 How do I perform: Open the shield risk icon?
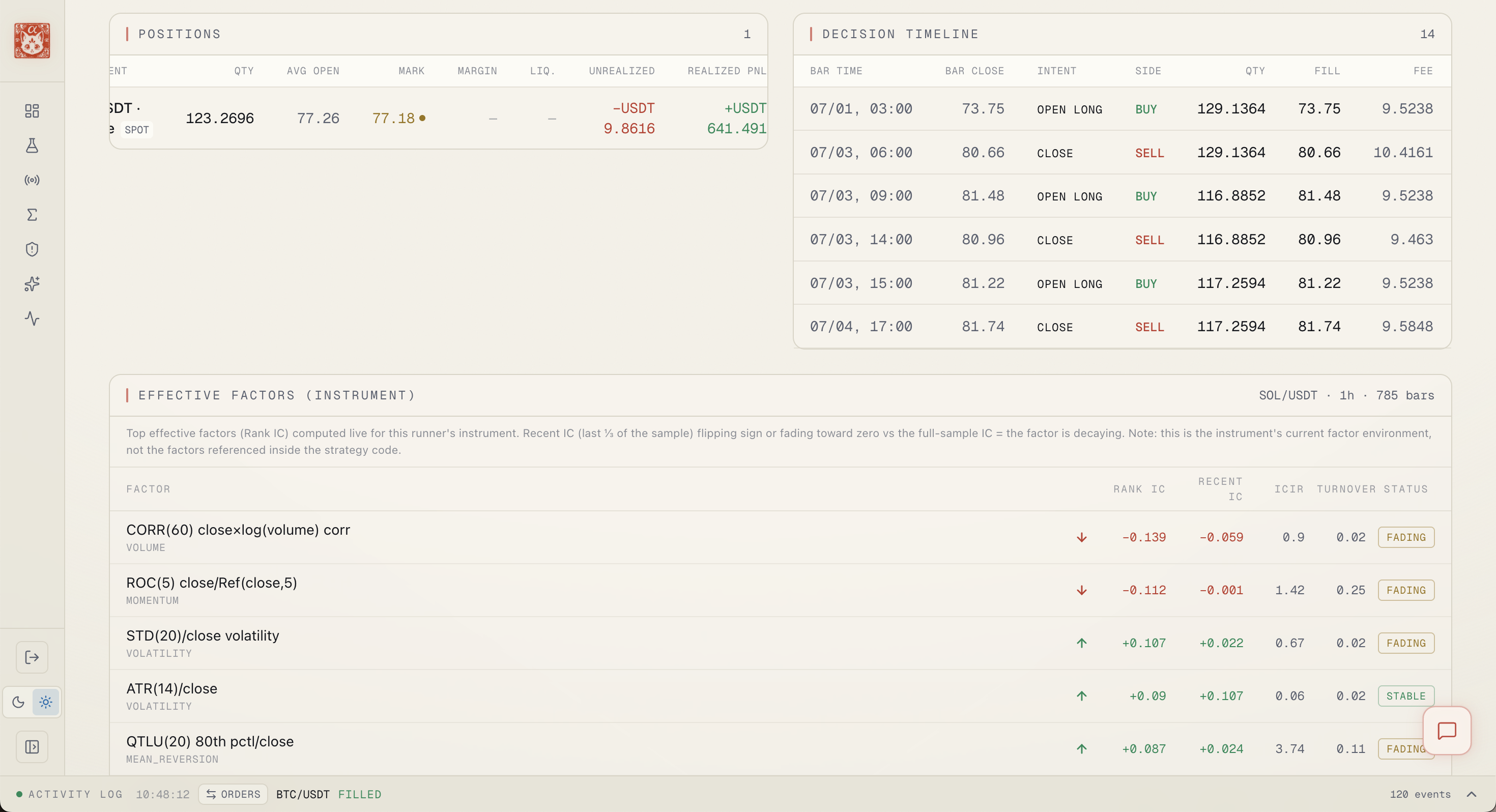tap(32, 249)
